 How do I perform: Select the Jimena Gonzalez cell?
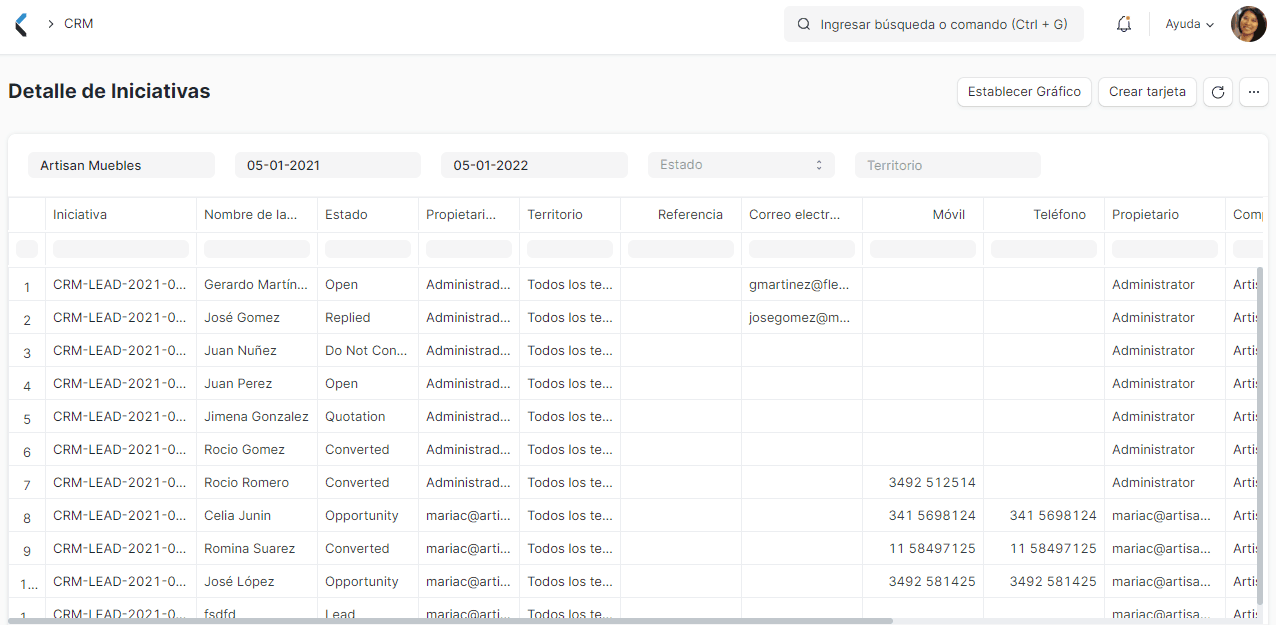[257, 417]
